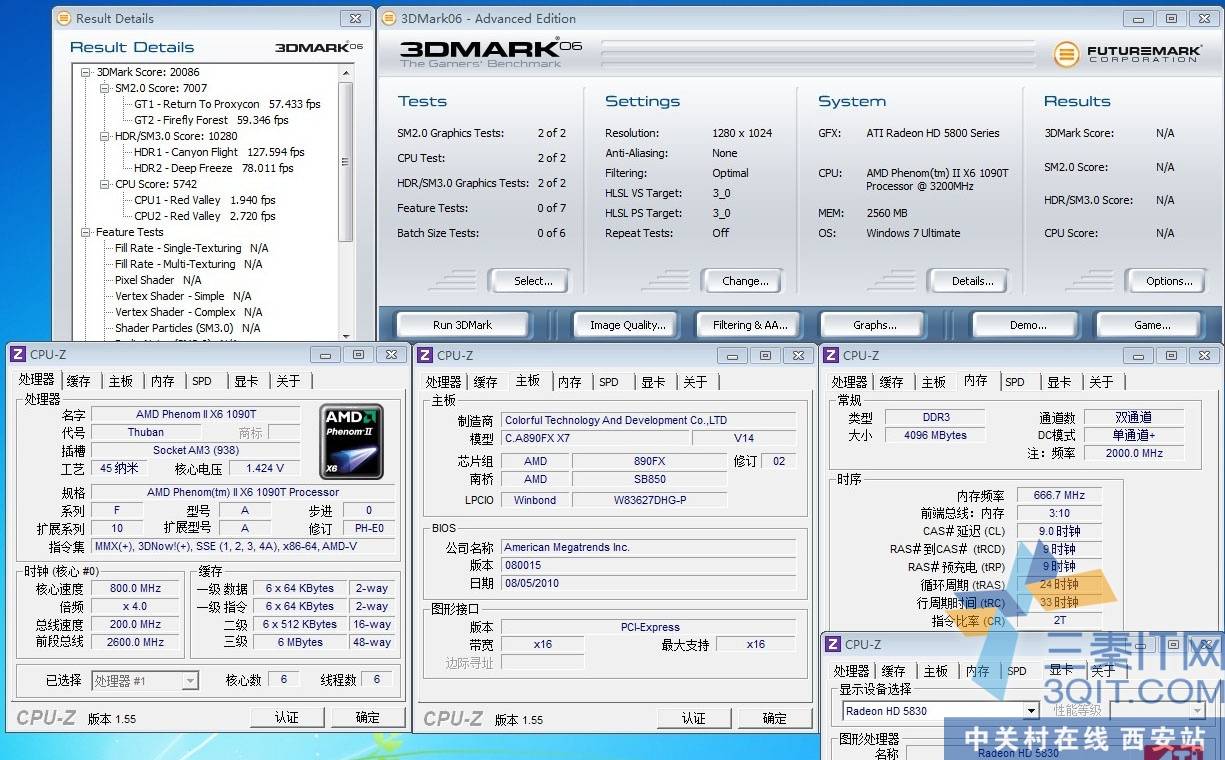
Task: Click the Result Details window title icon
Action: (64, 18)
